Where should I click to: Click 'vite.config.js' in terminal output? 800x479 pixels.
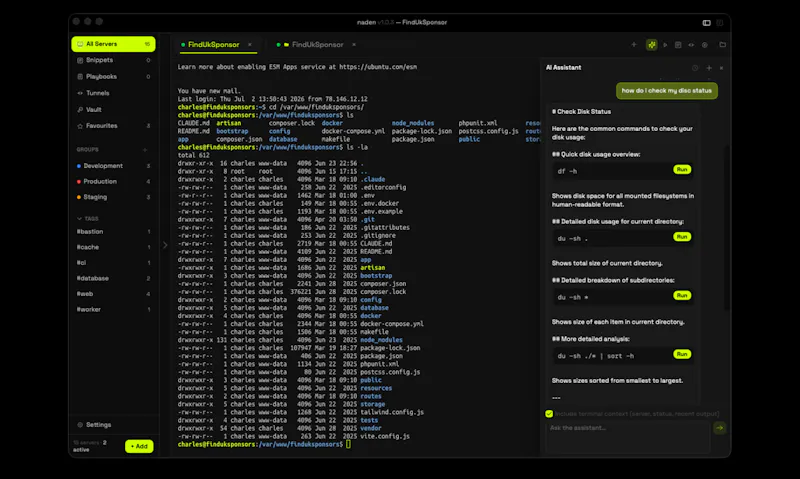(x=385, y=436)
